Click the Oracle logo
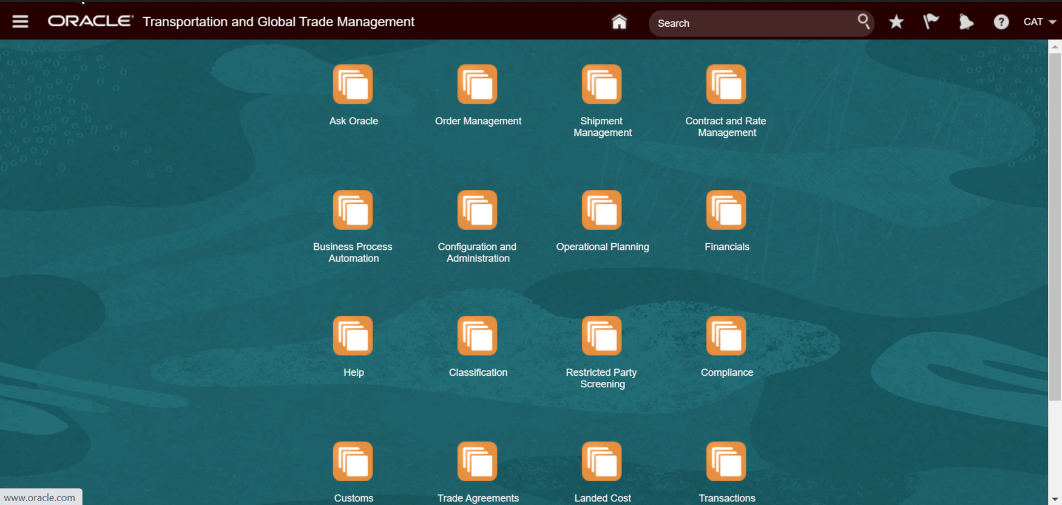 90,22
